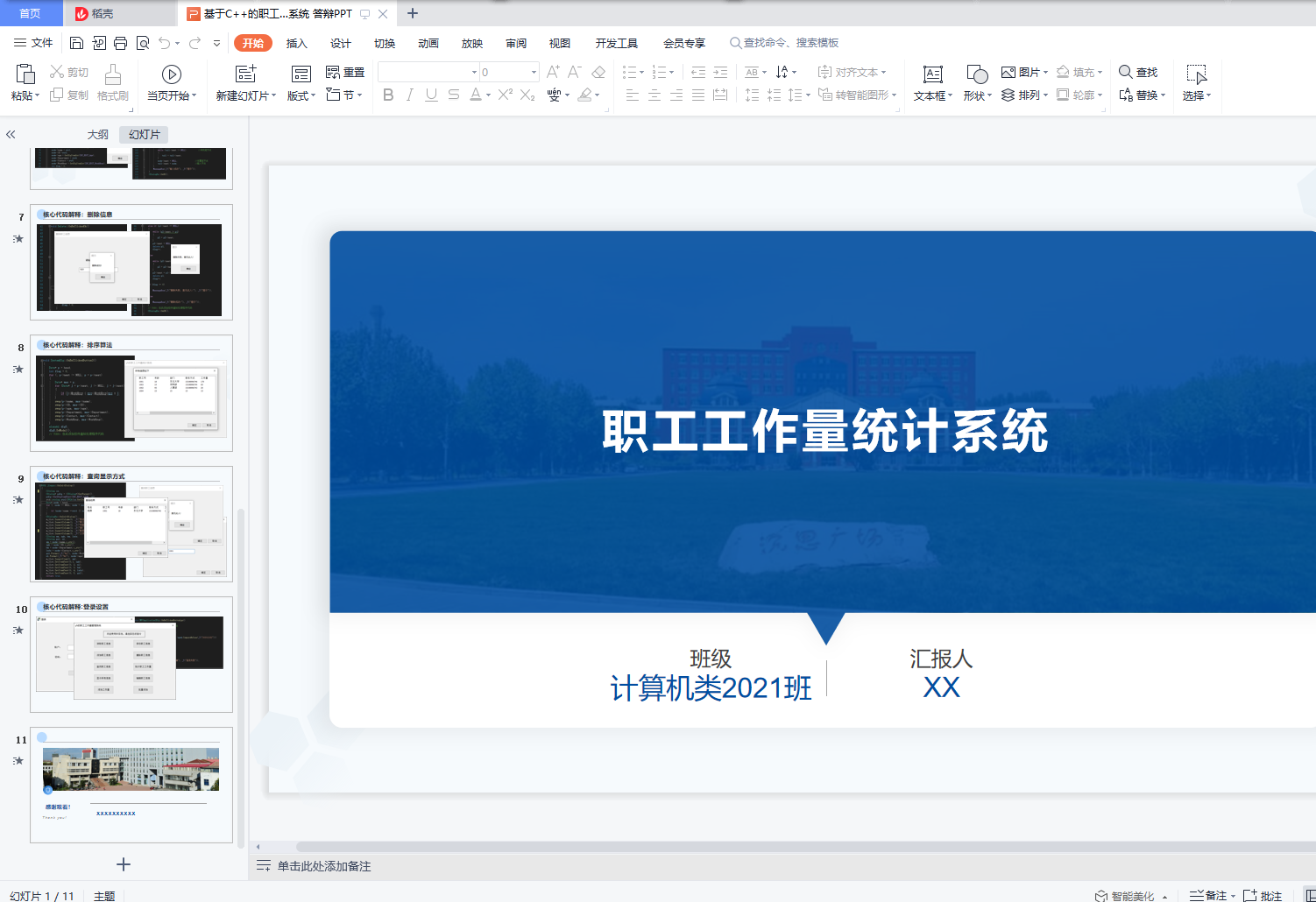Viewport: 1316px width, 902px height.
Task: Click the format painter 格式刷
Action: point(113,83)
